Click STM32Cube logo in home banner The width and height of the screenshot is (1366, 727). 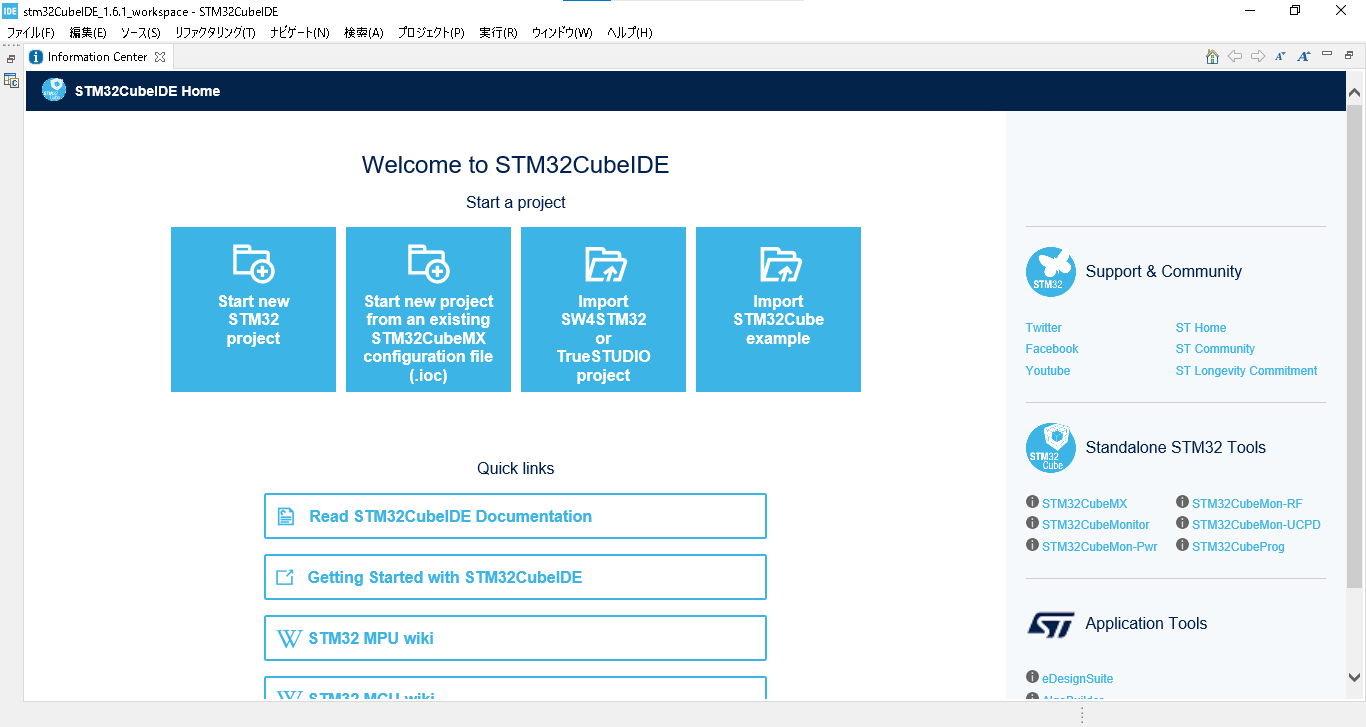54,90
